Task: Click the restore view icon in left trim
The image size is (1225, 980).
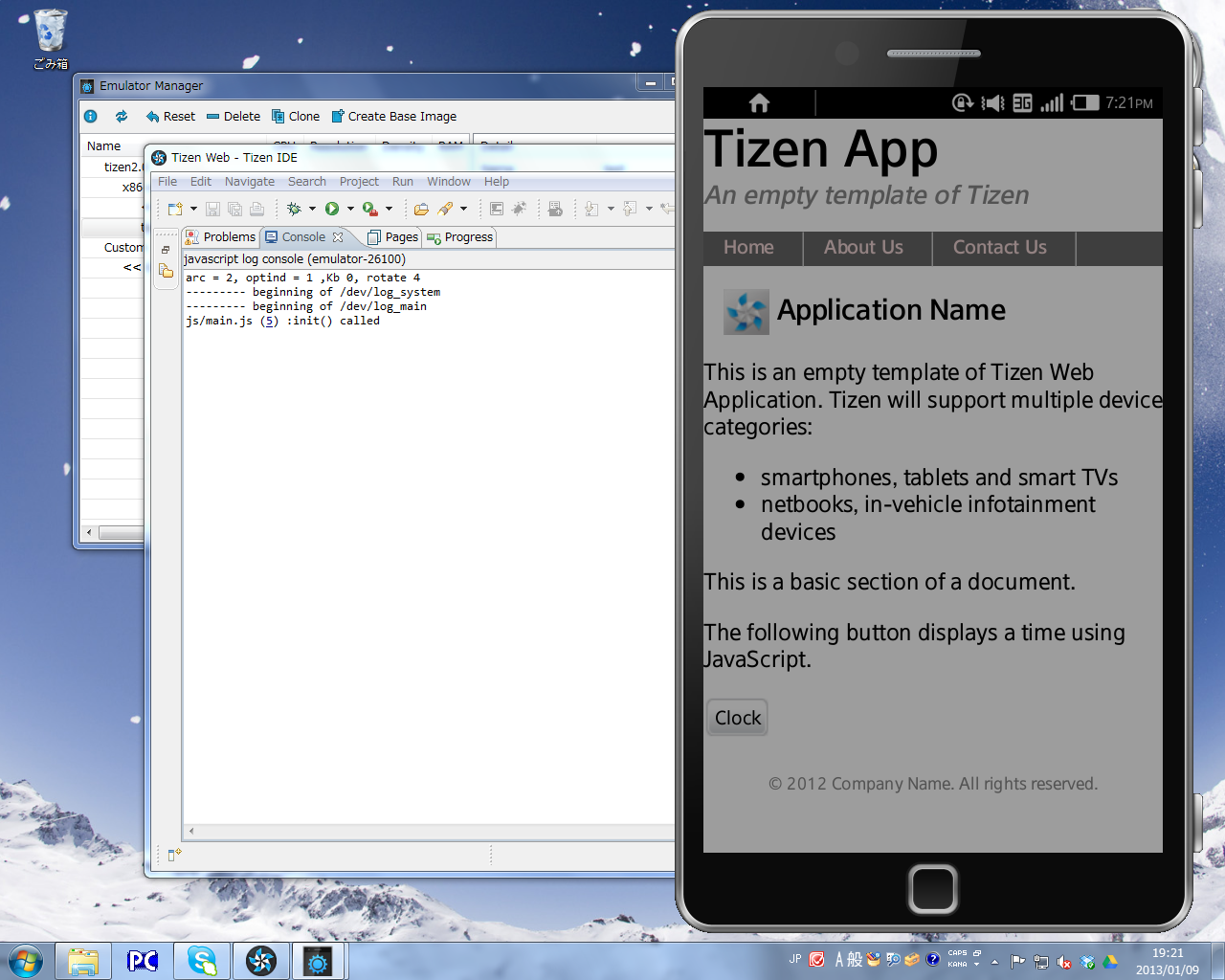Action: pos(166,250)
